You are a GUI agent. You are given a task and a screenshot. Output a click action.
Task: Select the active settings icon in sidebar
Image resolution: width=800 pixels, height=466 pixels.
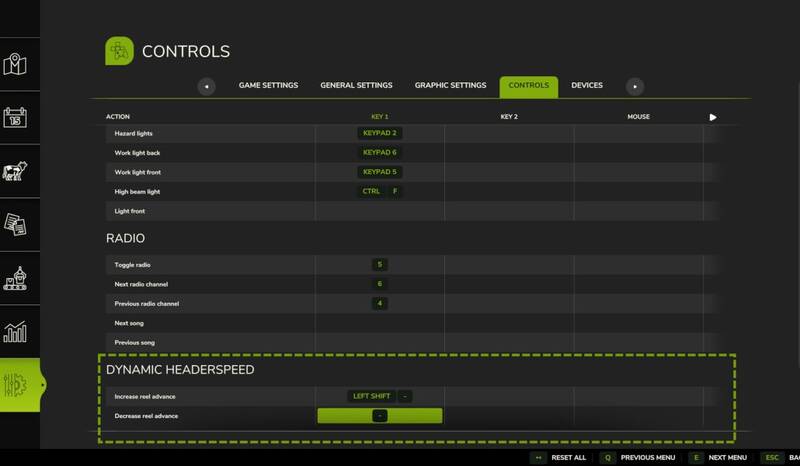[18, 386]
